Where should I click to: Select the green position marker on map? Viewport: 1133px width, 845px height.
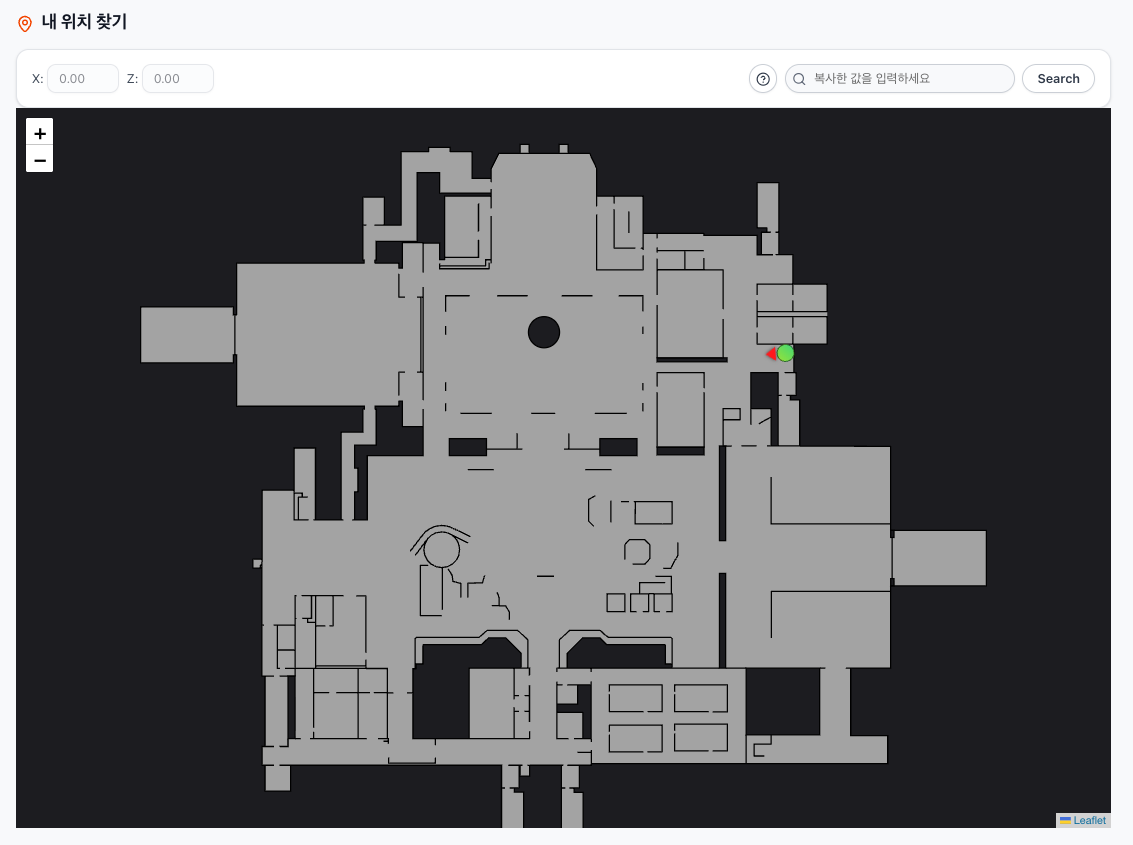click(x=785, y=353)
